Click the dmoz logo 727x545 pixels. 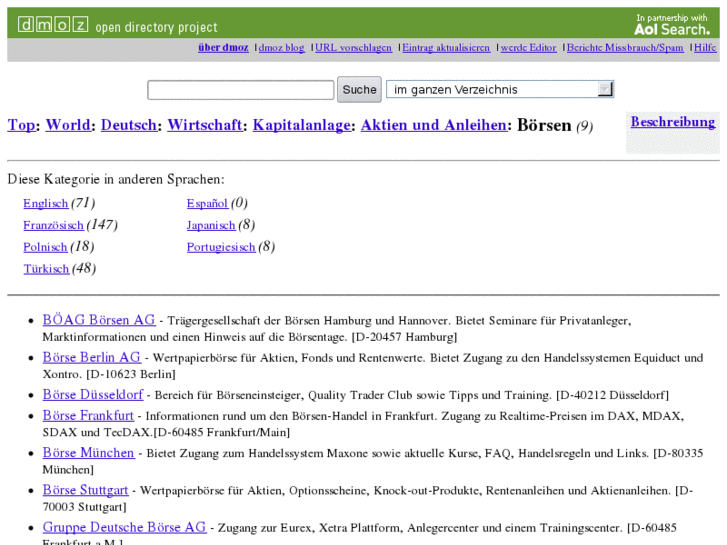(x=53, y=24)
